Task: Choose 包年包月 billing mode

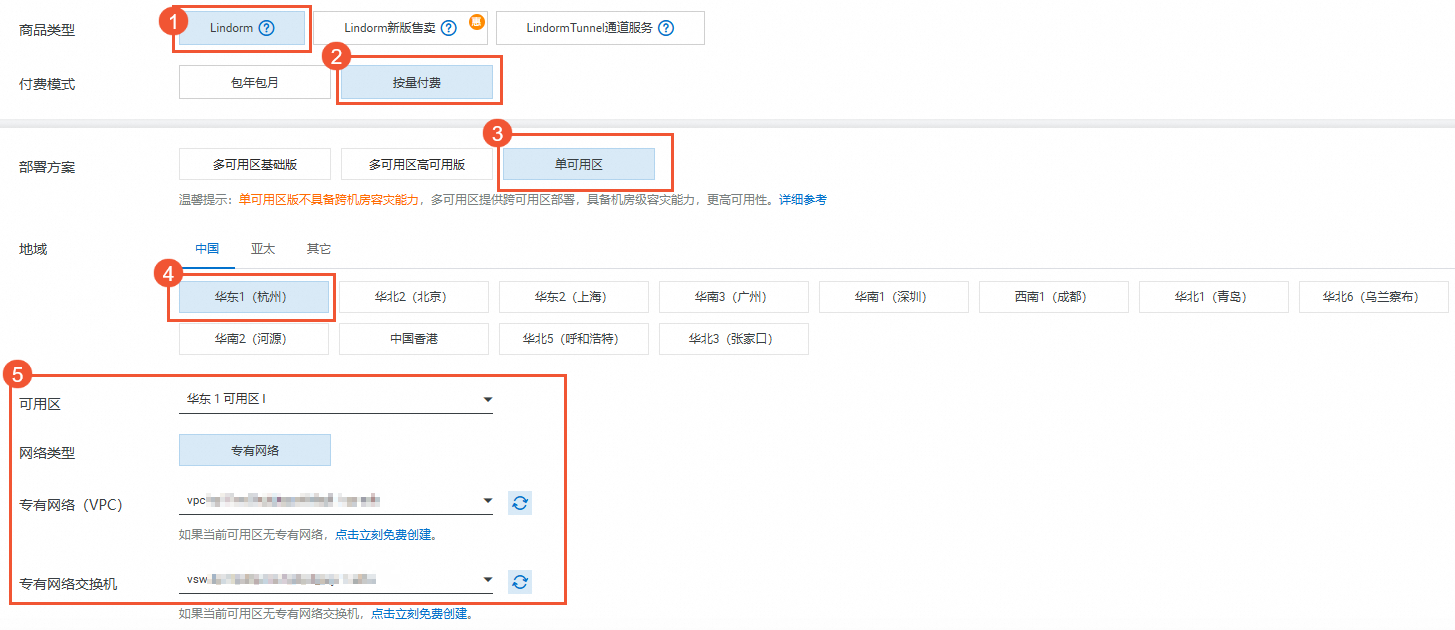Action: tap(255, 83)
